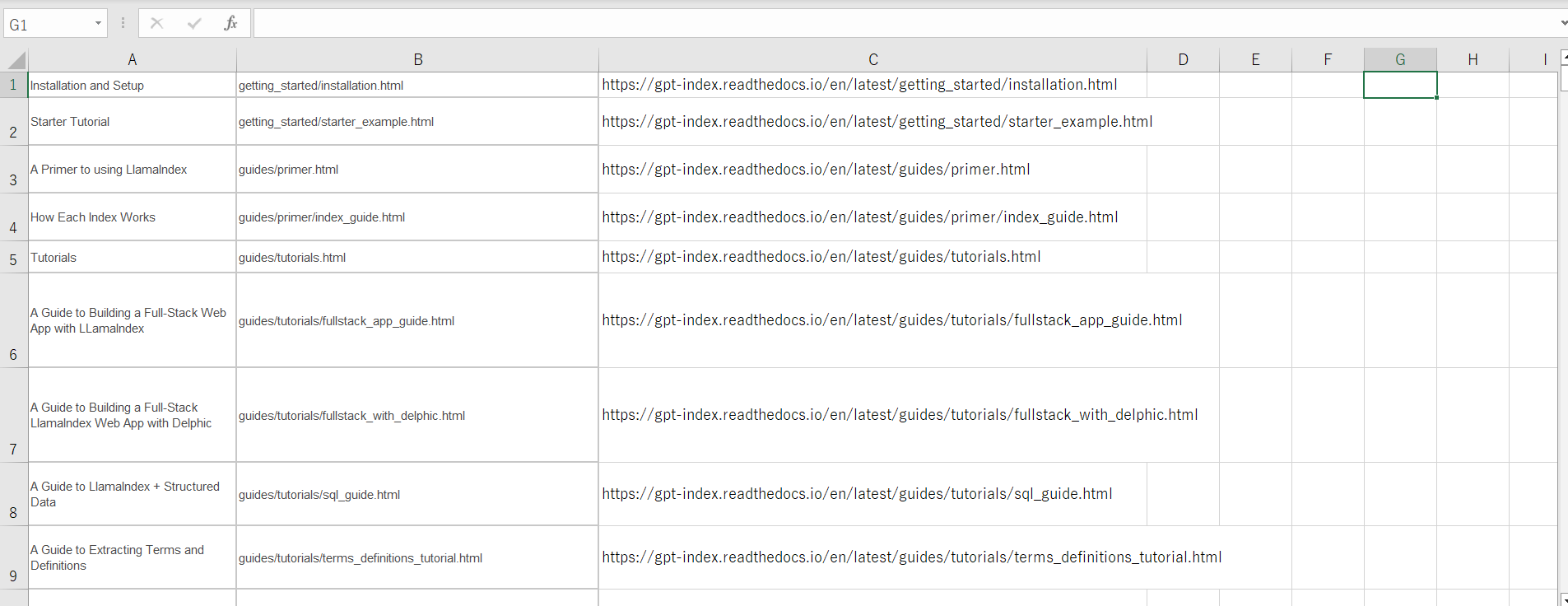The width and height of the screenshot is (1568, 606).
Task: Click into the formula bar input area
Action: 823,24
